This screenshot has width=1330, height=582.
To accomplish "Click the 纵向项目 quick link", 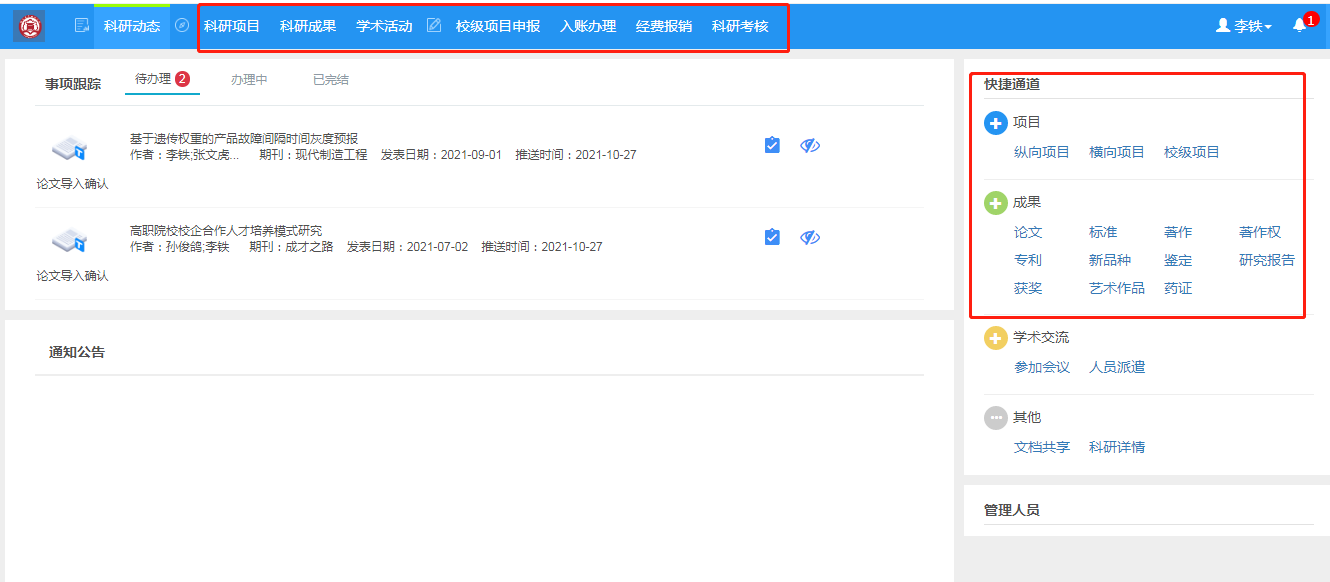I will pyautogui.click(x=1042, y=152).
